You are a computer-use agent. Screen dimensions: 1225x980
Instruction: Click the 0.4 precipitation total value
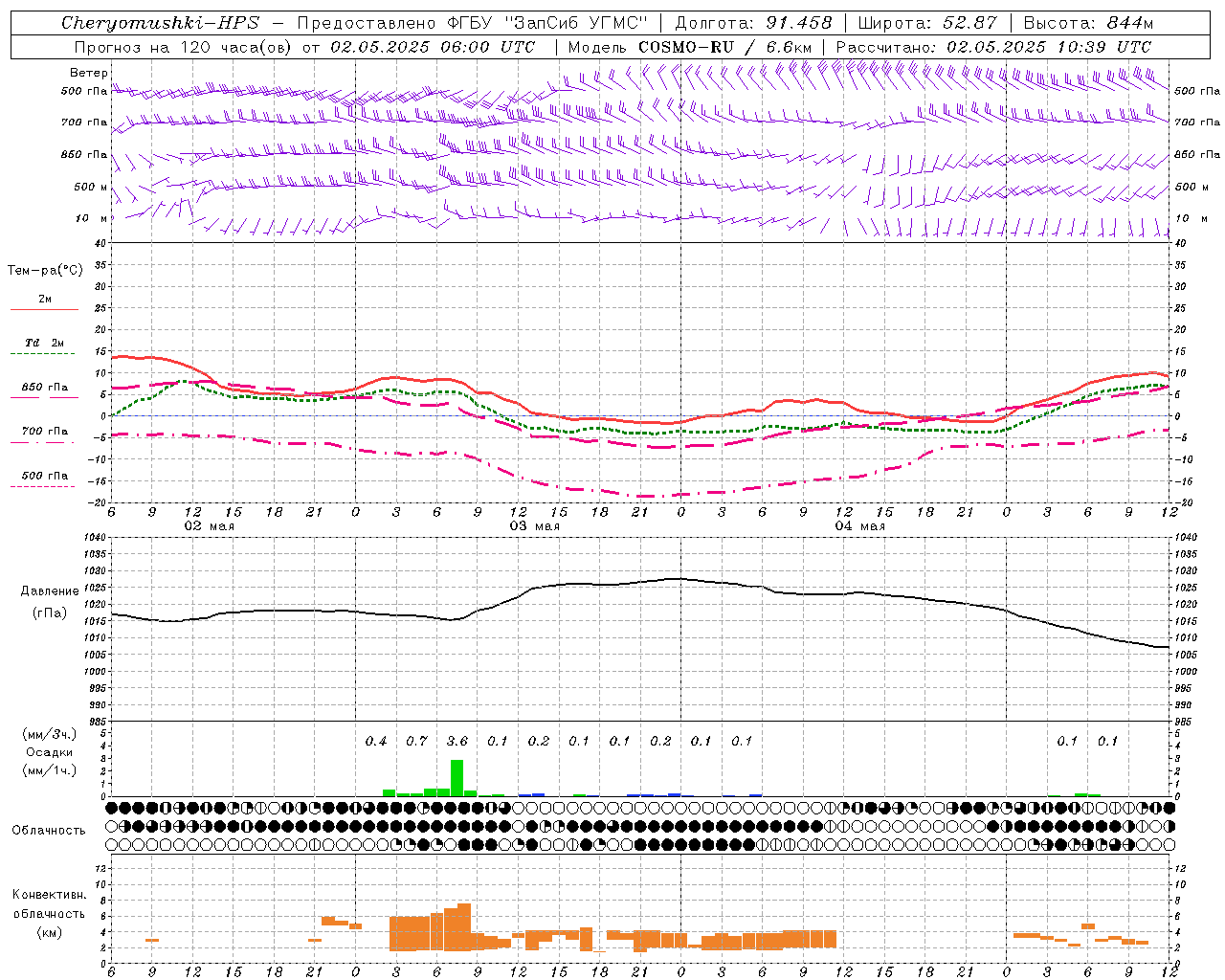[x=376, y=741]
